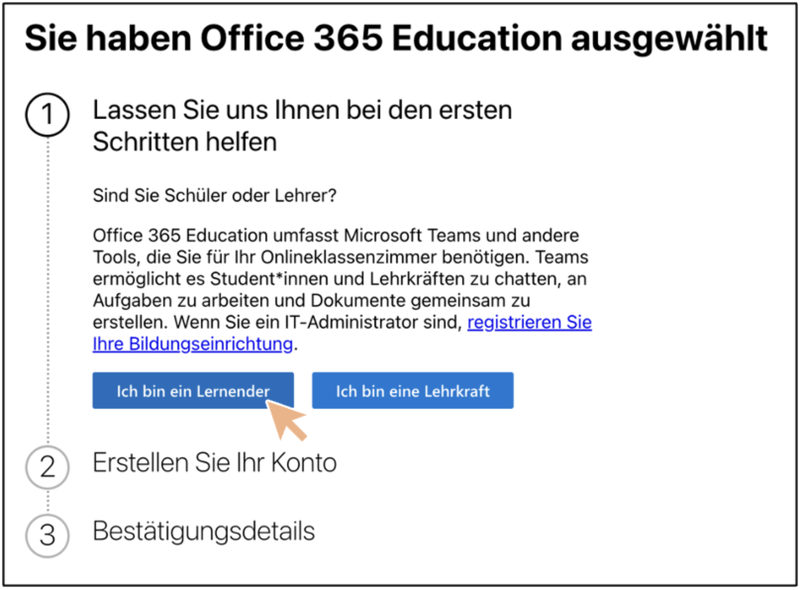Select the circle next to 'Erstellen Sie Ihr Konto'
The height and width of the screenshot is (590, 800).
pos(46,467)
